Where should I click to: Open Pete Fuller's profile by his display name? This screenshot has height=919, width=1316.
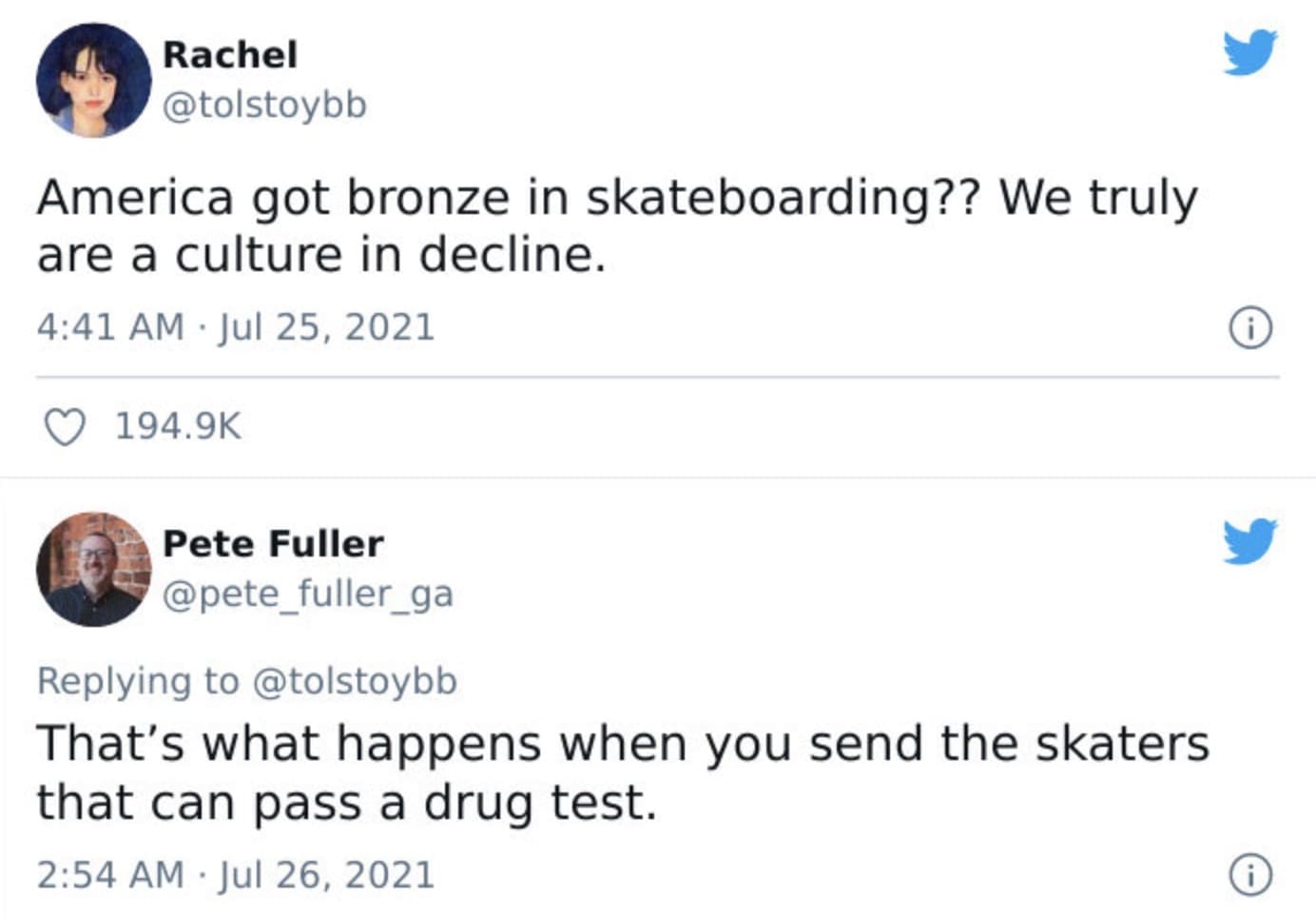coord(274,543)
